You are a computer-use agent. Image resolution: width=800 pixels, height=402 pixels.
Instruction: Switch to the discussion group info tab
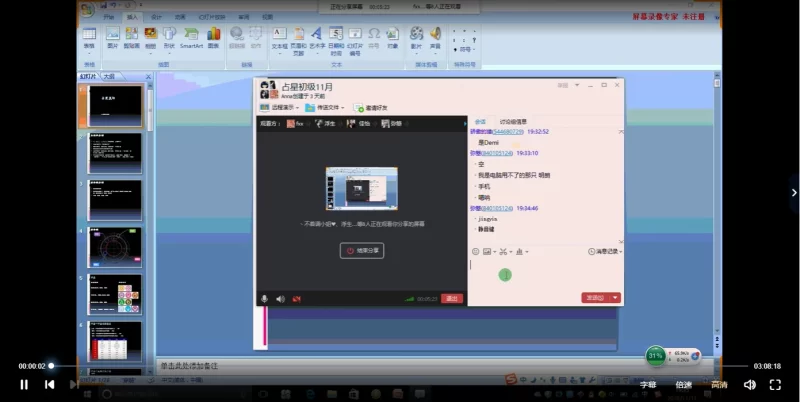coord(513,121)
